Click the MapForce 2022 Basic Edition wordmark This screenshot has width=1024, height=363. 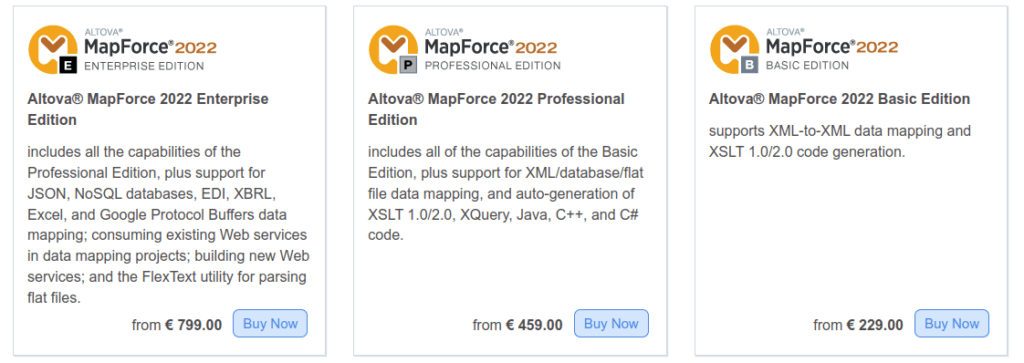[x=832, y=50]
